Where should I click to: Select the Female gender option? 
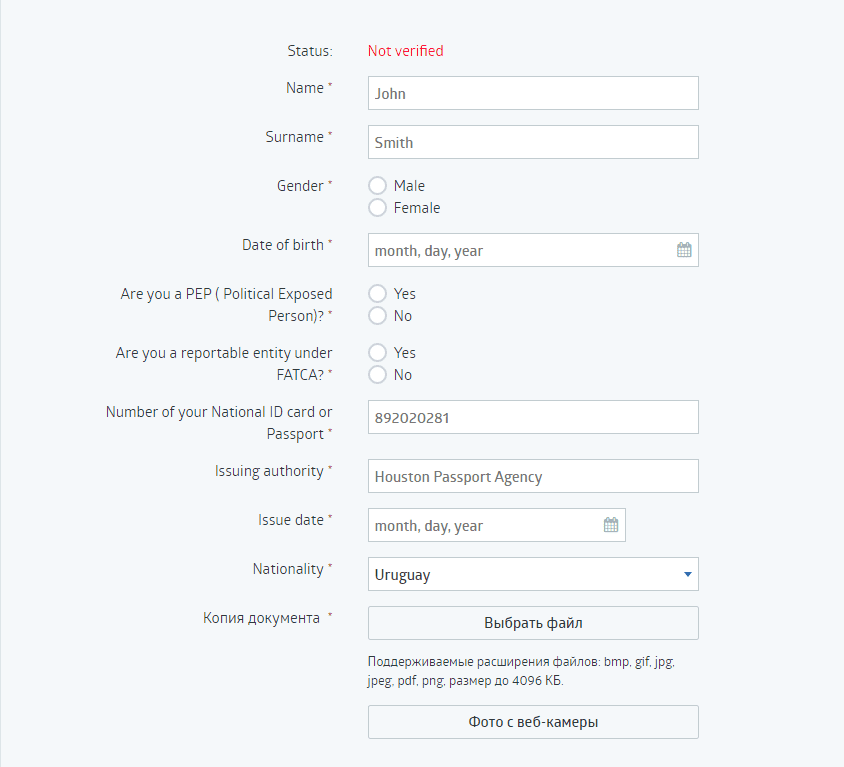(x=377, y=207)
